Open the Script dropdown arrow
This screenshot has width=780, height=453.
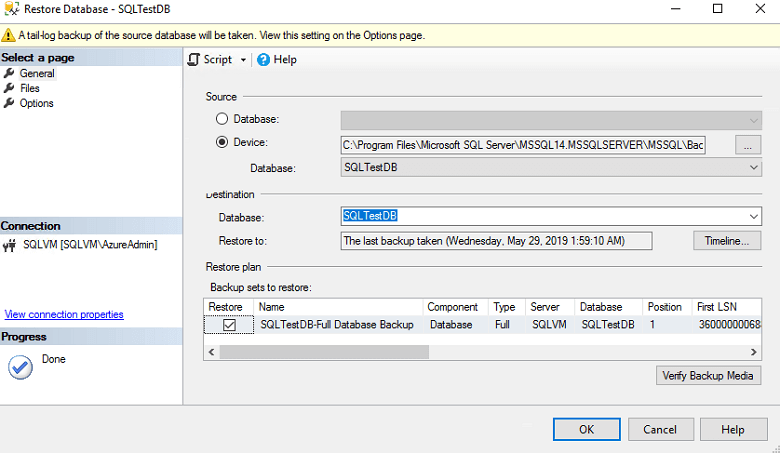[x=243, y=60]
